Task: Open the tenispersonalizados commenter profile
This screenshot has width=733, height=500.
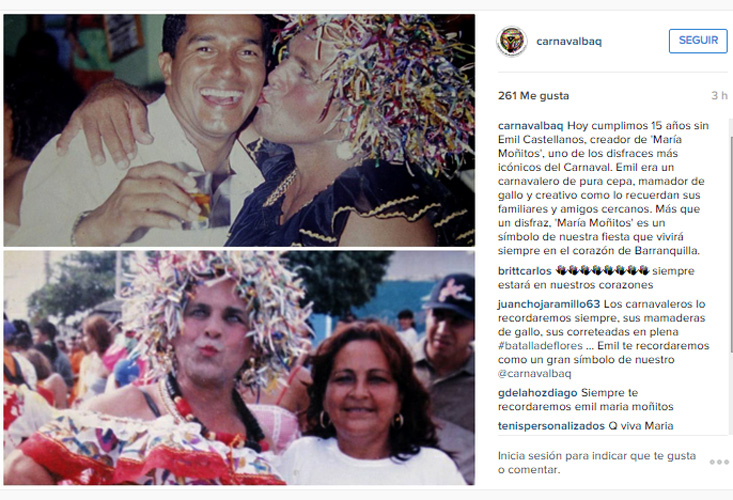Action: pyautogui.click(x=551, y=426)
